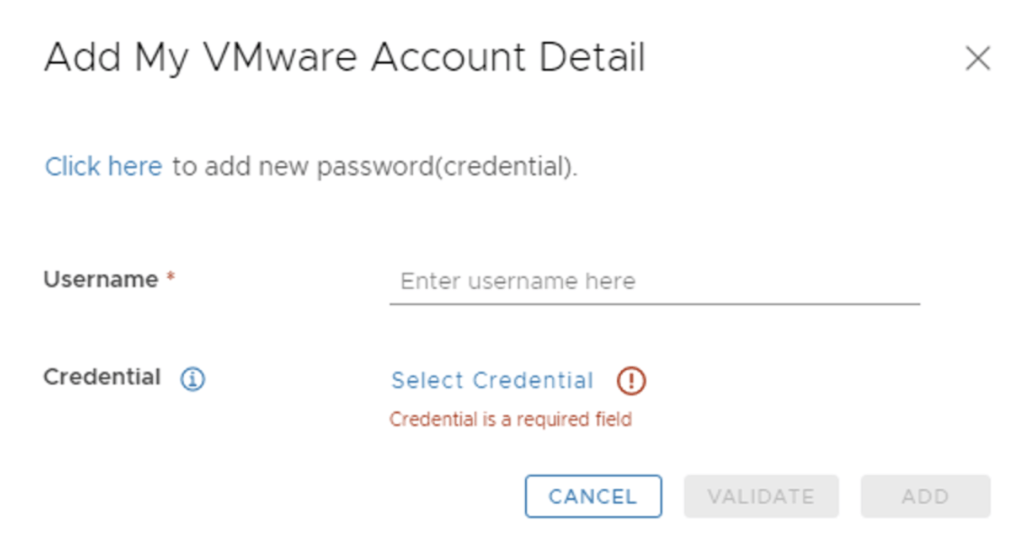The height and width of the screenshot is (547, 1024).
Task: Click the Credential field label
Action: [x=101, y=378]
